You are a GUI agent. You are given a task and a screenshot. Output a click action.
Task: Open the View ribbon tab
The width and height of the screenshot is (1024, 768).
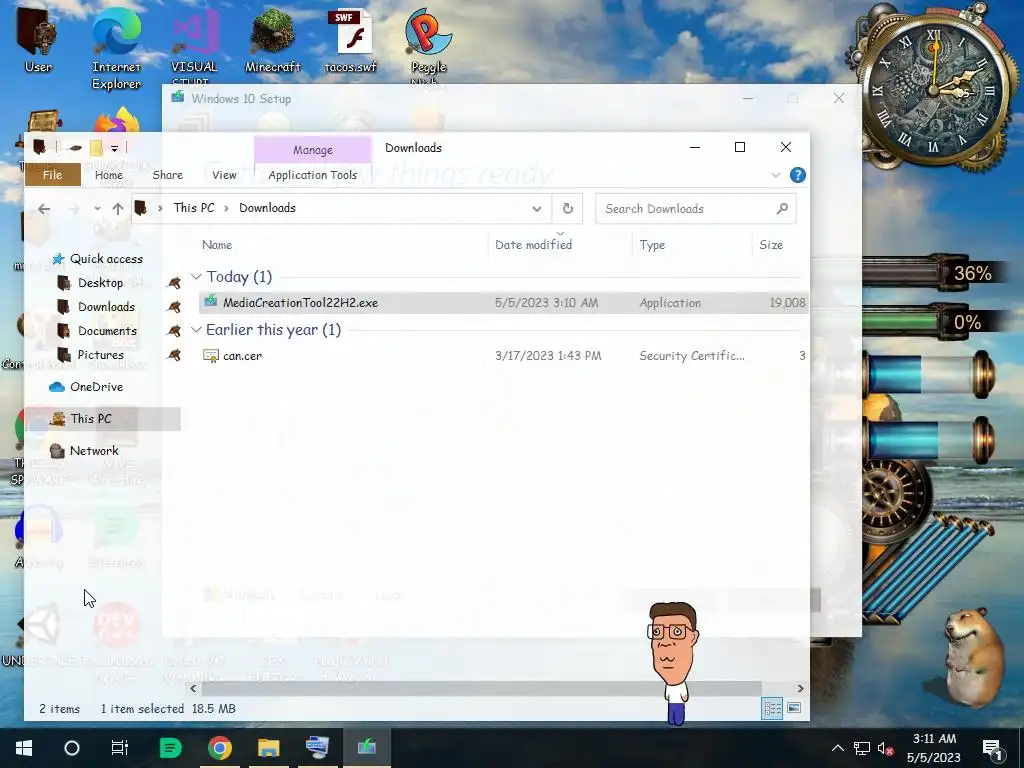[x=224, y=175]
